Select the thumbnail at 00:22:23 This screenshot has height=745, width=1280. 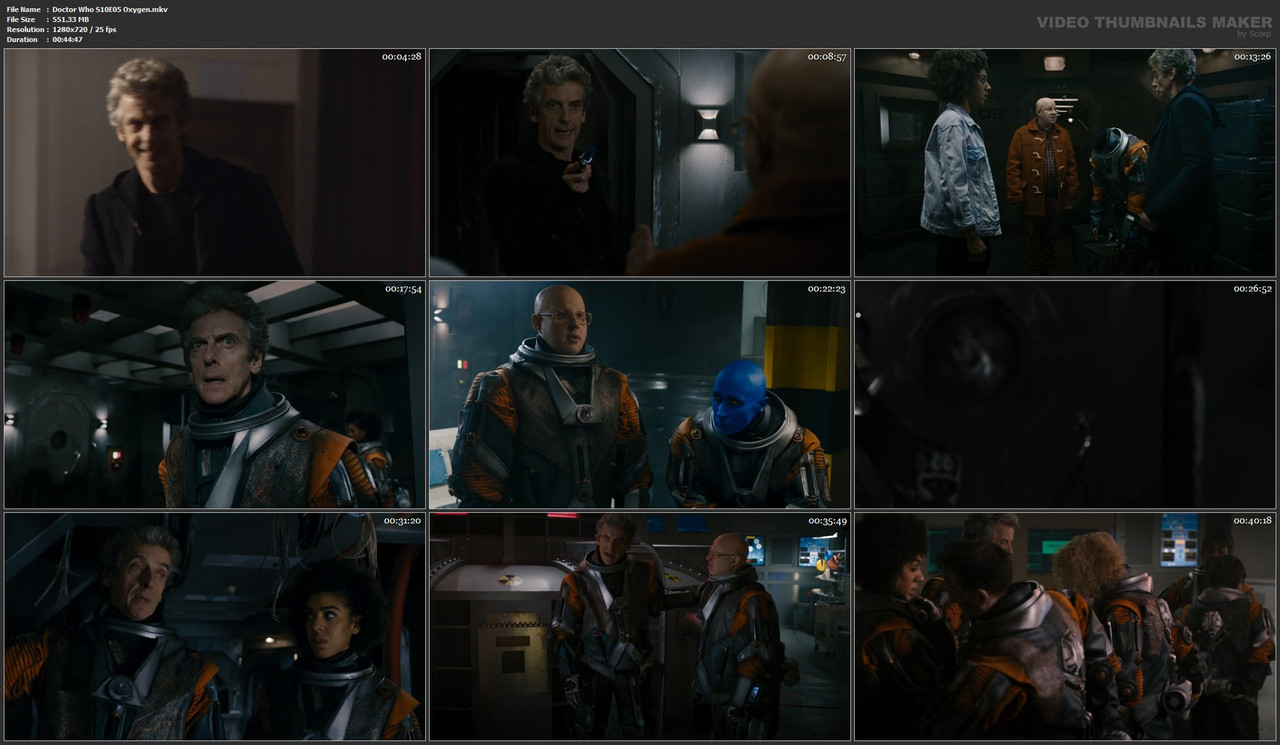point(640,394)
